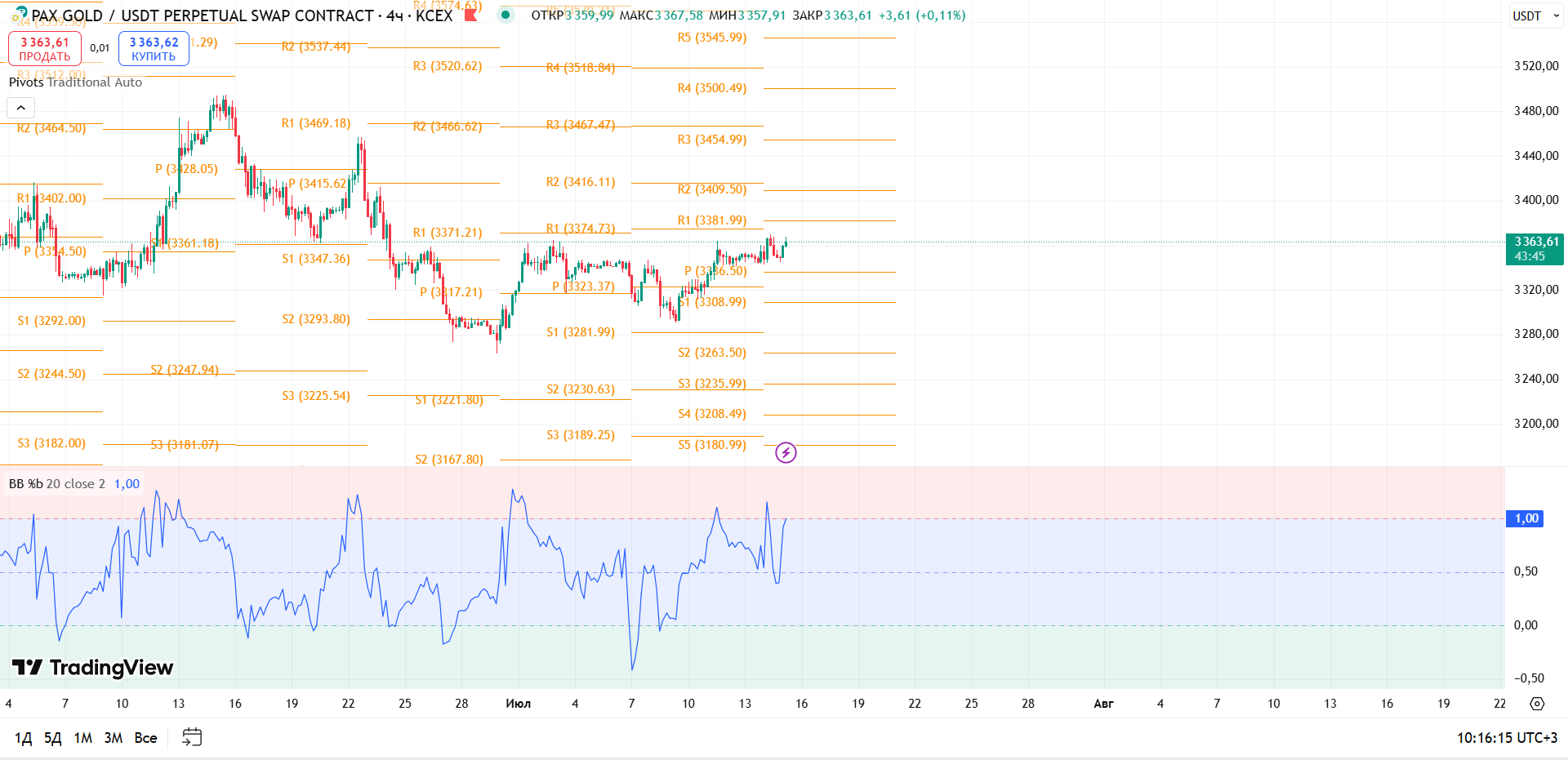
Task: Click the S3 (3235.99) pivot label
Action: (x=712, y=384)
